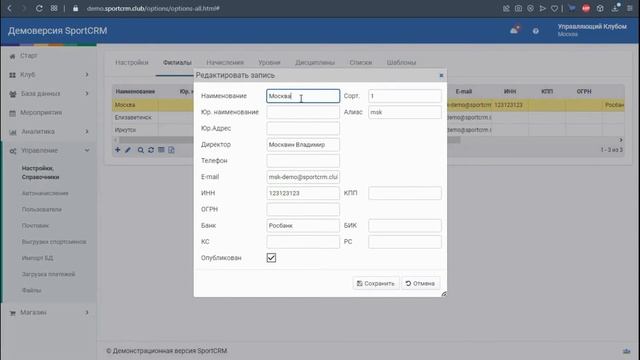Select the Елизаветинск row in grid
The image size is (640, 360).
(x=368, y=118)
